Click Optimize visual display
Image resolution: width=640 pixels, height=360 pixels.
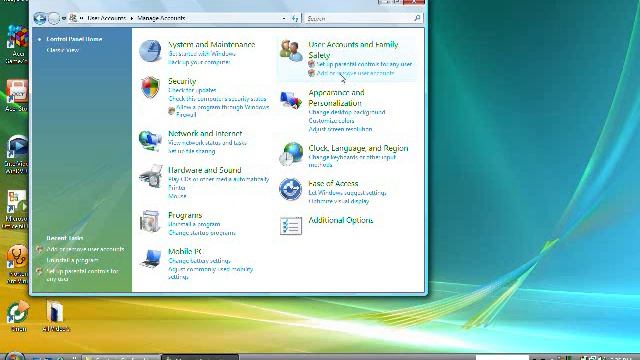[339, 201]
